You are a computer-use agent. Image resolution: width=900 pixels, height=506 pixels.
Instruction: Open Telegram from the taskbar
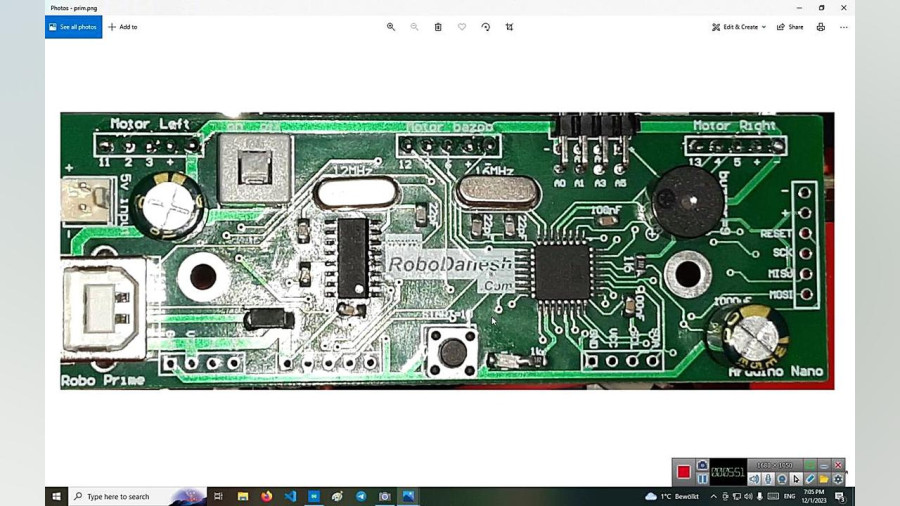(361, 496)
